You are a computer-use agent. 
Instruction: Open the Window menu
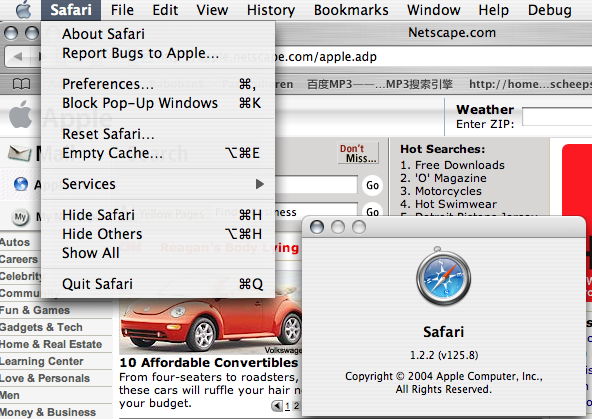pyautogui.click(x=433, y=10)
